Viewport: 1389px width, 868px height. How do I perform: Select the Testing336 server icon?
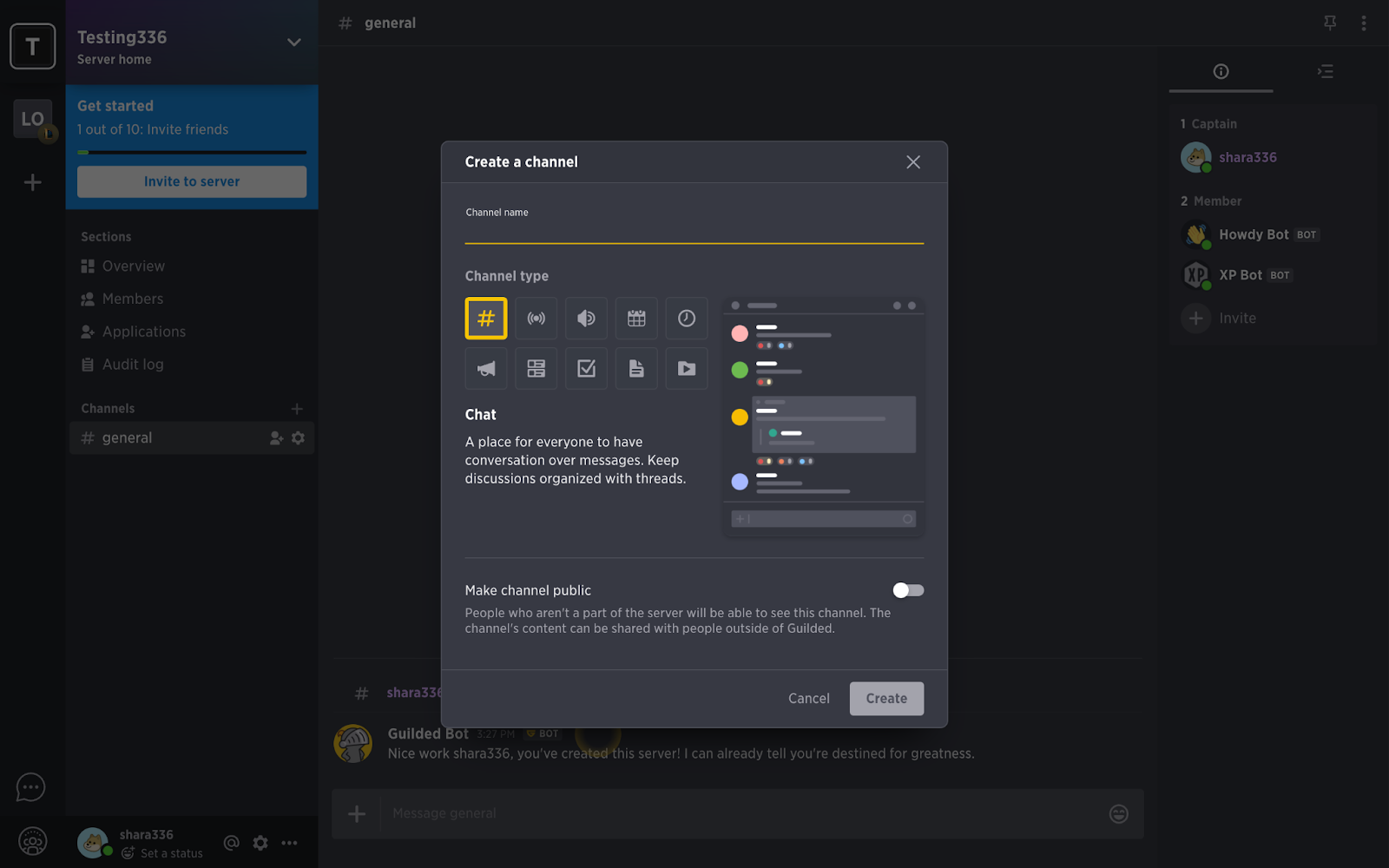click(33, 46)
